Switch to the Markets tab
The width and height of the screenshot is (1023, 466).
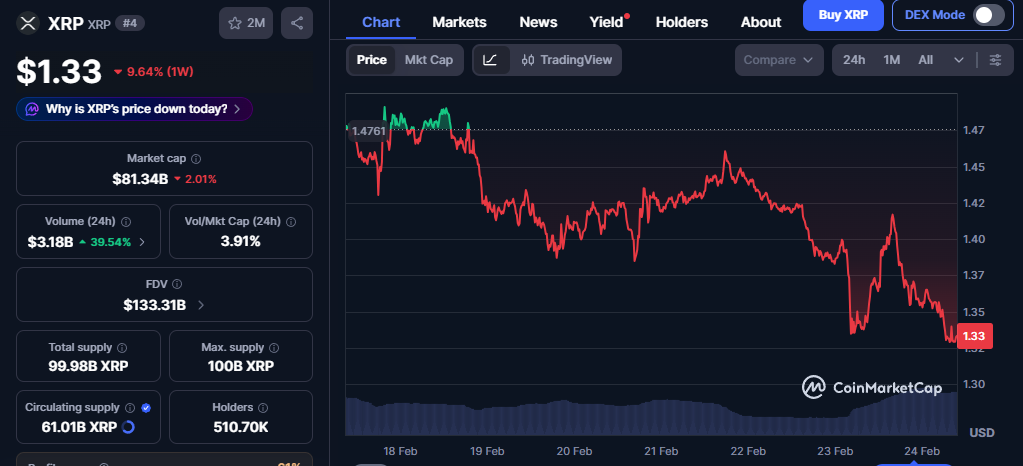tap(459, 22)
